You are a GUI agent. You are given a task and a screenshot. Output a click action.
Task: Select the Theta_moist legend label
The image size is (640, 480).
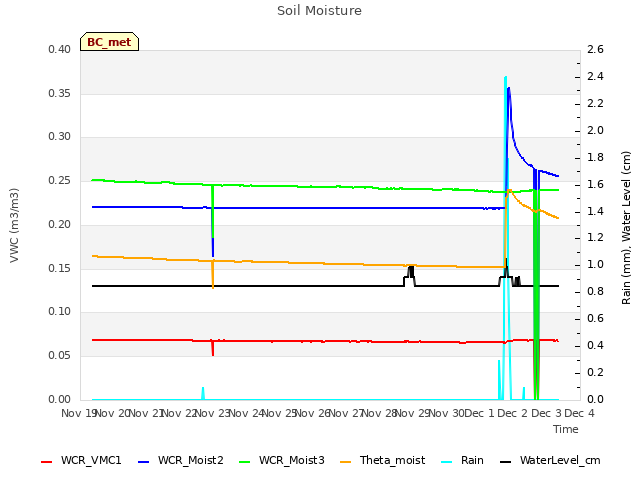coord(392,460)
